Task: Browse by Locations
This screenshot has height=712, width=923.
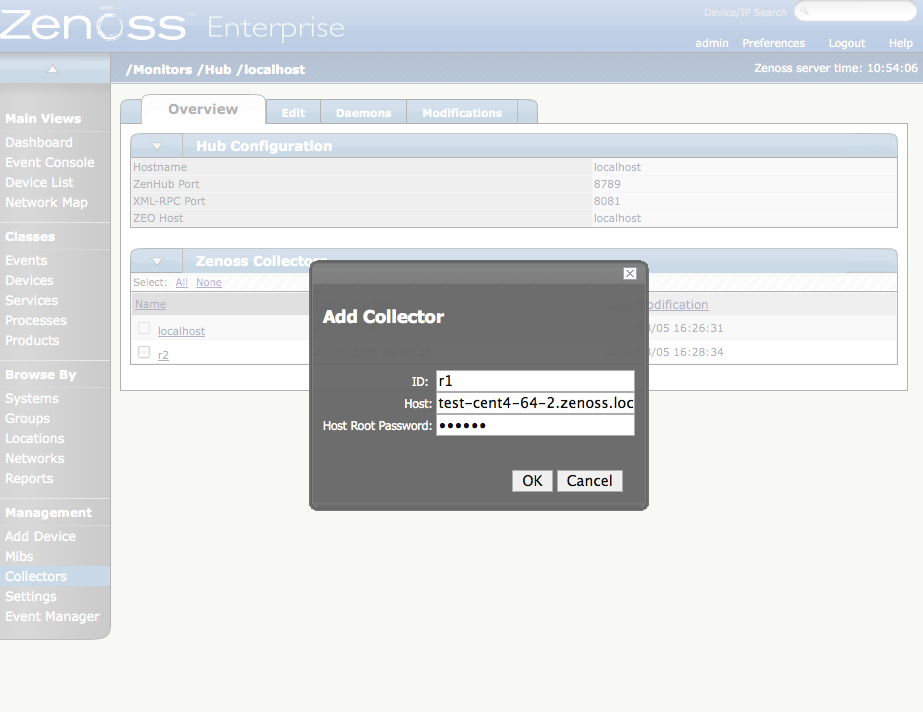Action: pyautogui.click(x=35, y=438)
